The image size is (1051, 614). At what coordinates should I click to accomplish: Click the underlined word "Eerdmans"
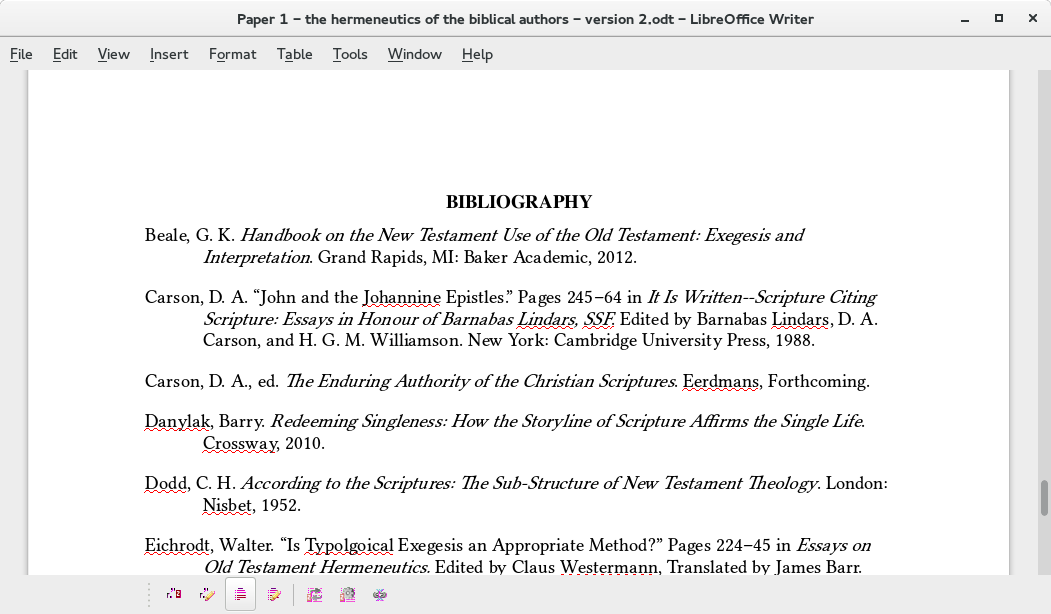721,381
